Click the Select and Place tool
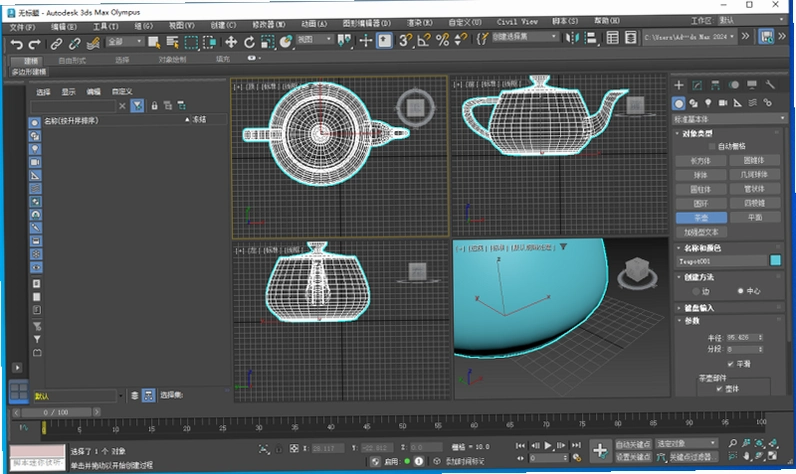Image resolution: width=796 pixels, height=474 pixels. coord(286,42)
